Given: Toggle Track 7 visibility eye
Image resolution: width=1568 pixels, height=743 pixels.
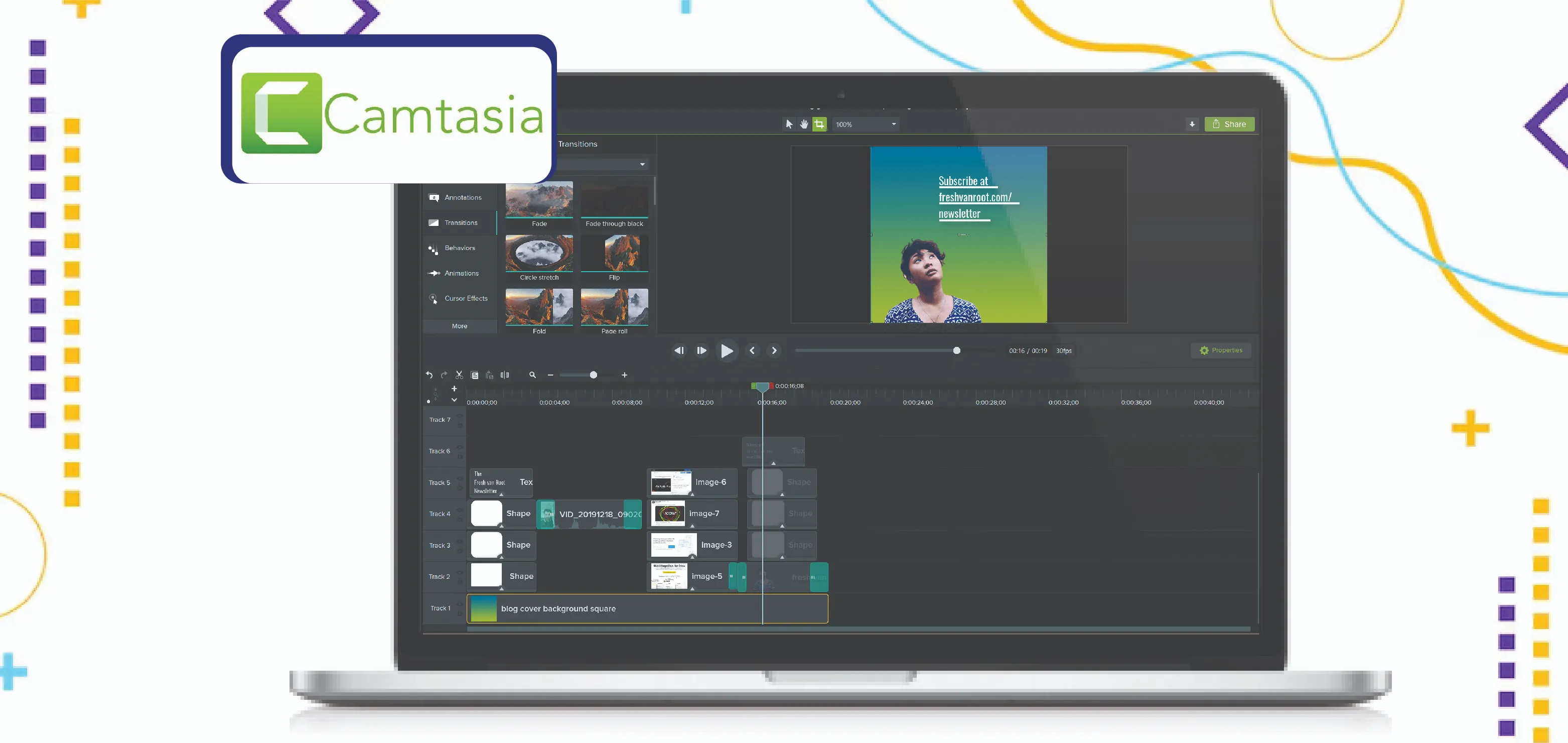Looking at the screenshot, I should click(x=460, y=415).
